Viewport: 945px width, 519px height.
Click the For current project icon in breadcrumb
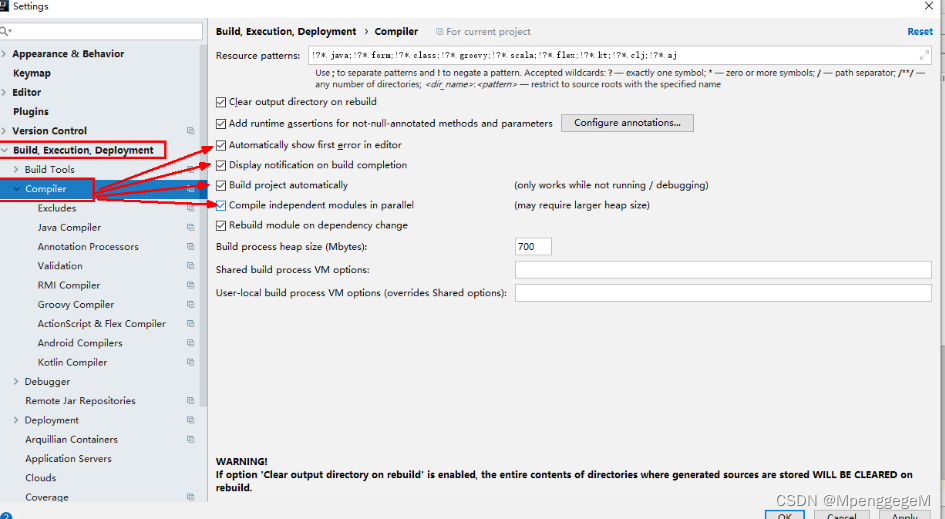pos(439,31)
